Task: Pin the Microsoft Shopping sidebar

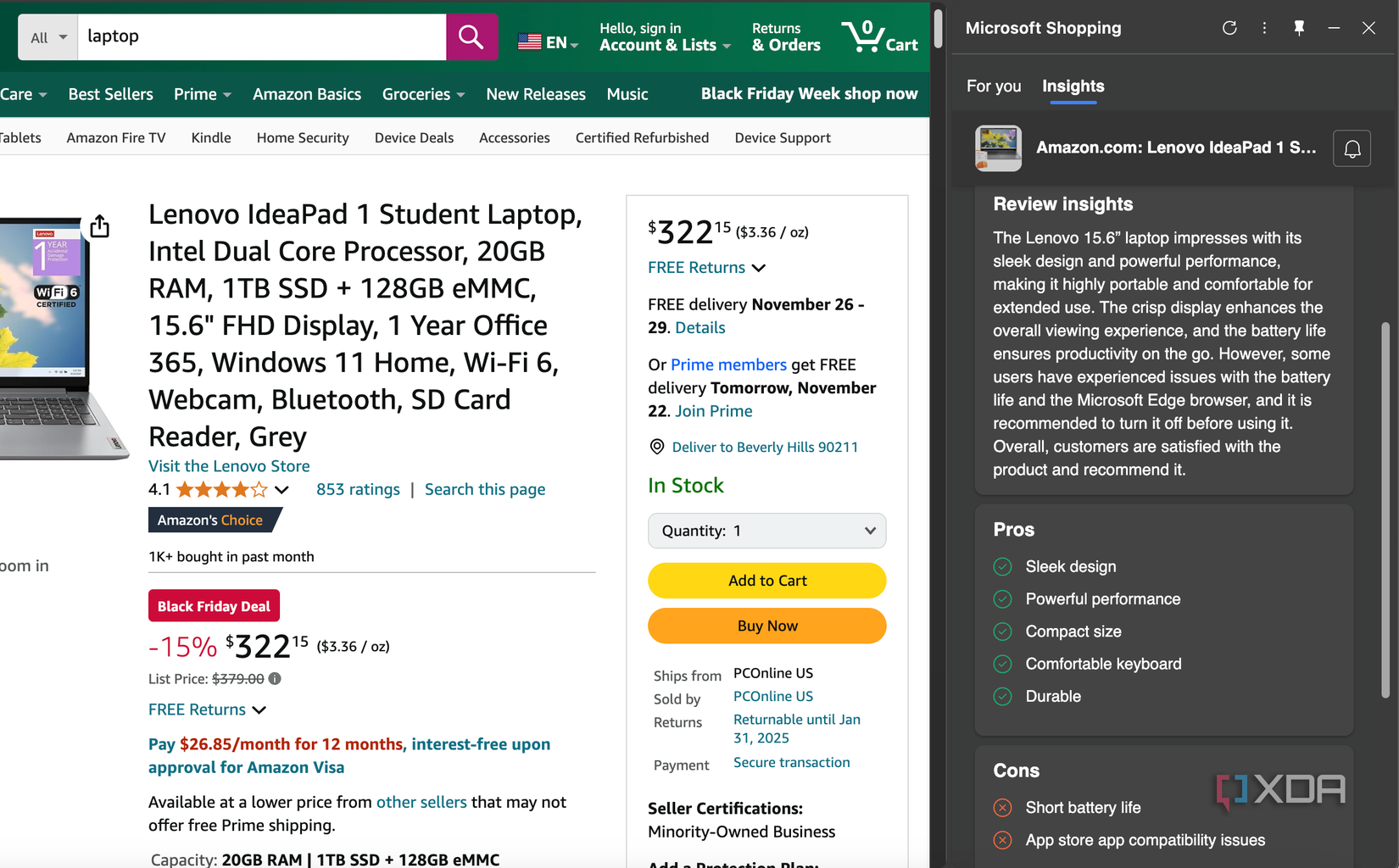Action: pos(1299,28)
